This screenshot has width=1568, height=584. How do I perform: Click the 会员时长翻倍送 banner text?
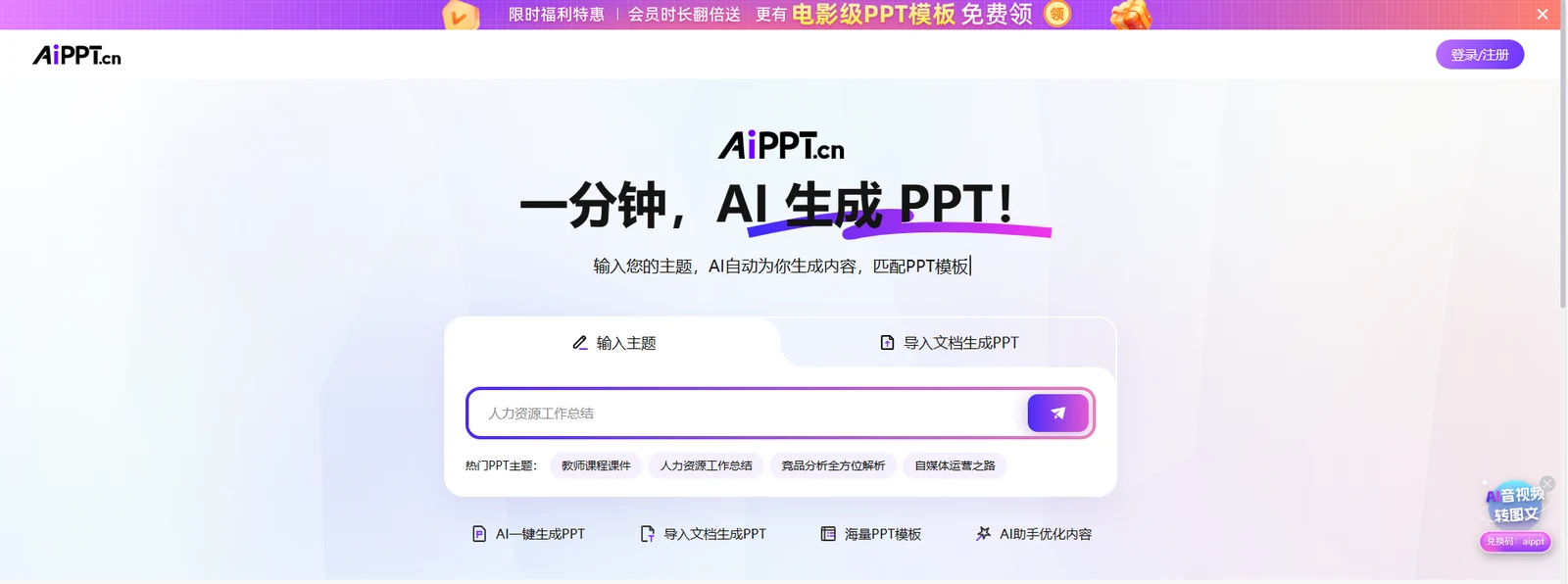coord(684,15)
